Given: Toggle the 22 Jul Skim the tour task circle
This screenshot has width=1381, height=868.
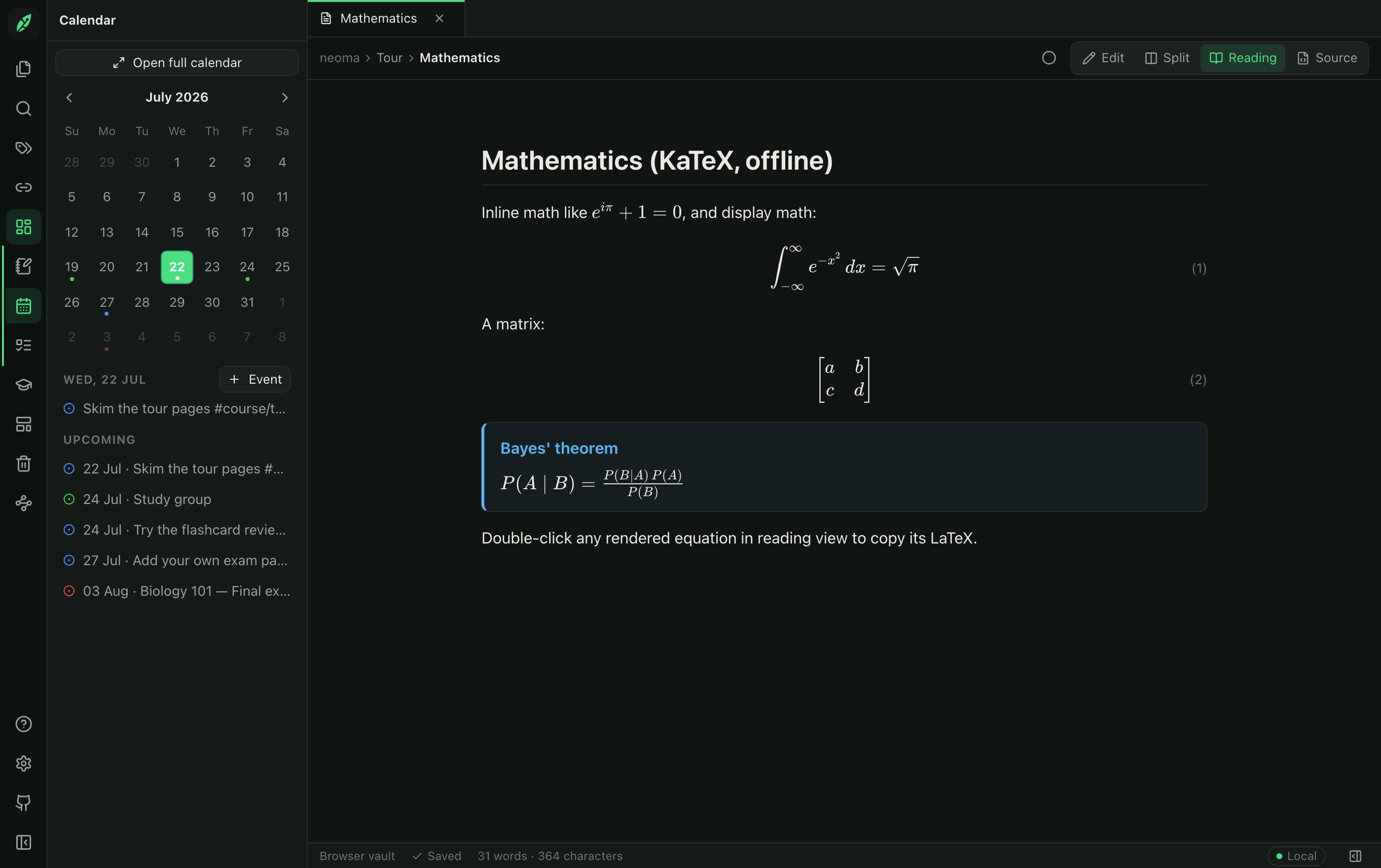Looking at the screenshot, I should click(69, 469).
